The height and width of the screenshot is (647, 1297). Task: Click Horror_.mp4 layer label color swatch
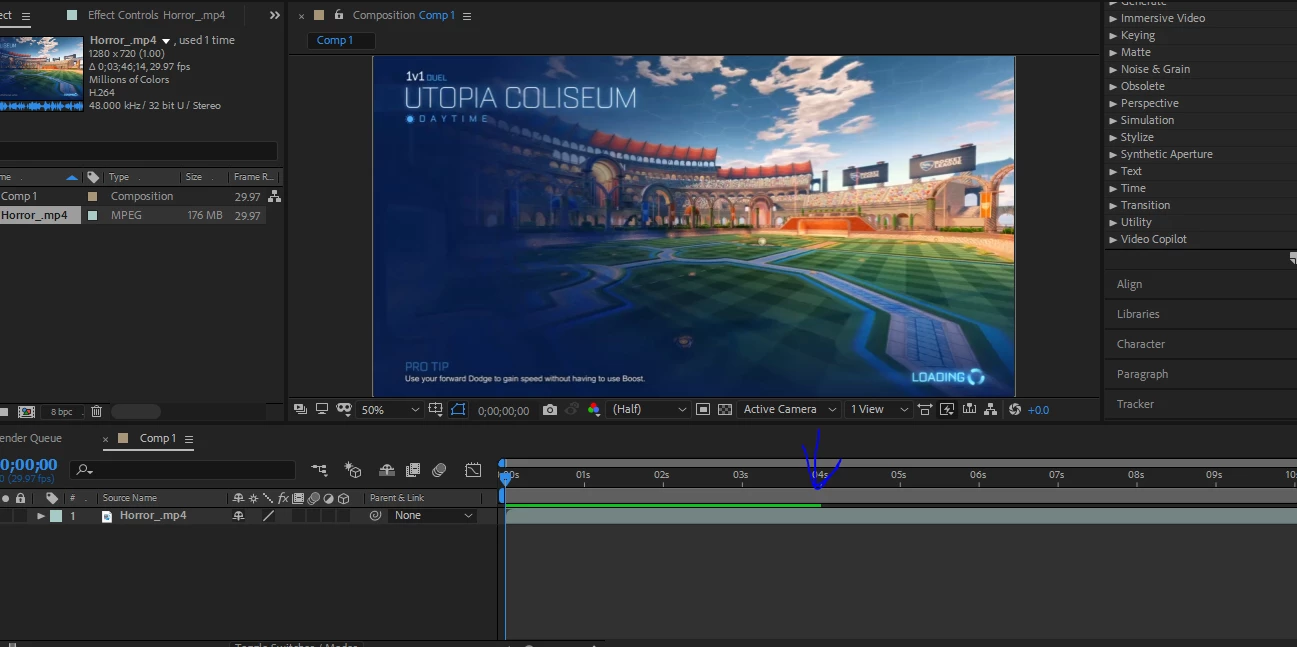[x=56, y=516]
